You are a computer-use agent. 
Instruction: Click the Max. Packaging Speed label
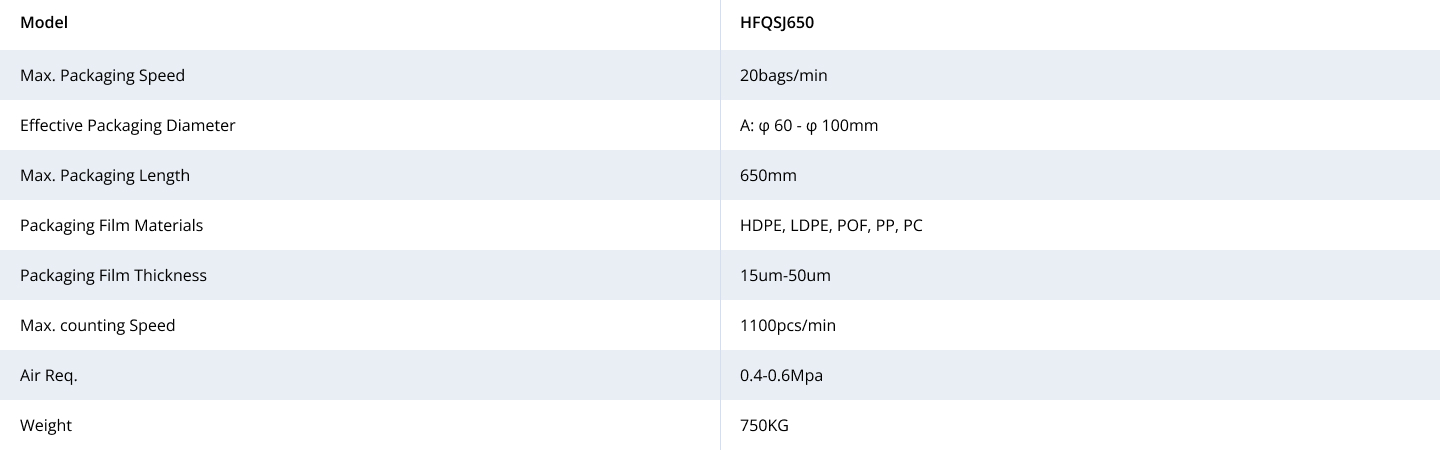coord(102,75)
